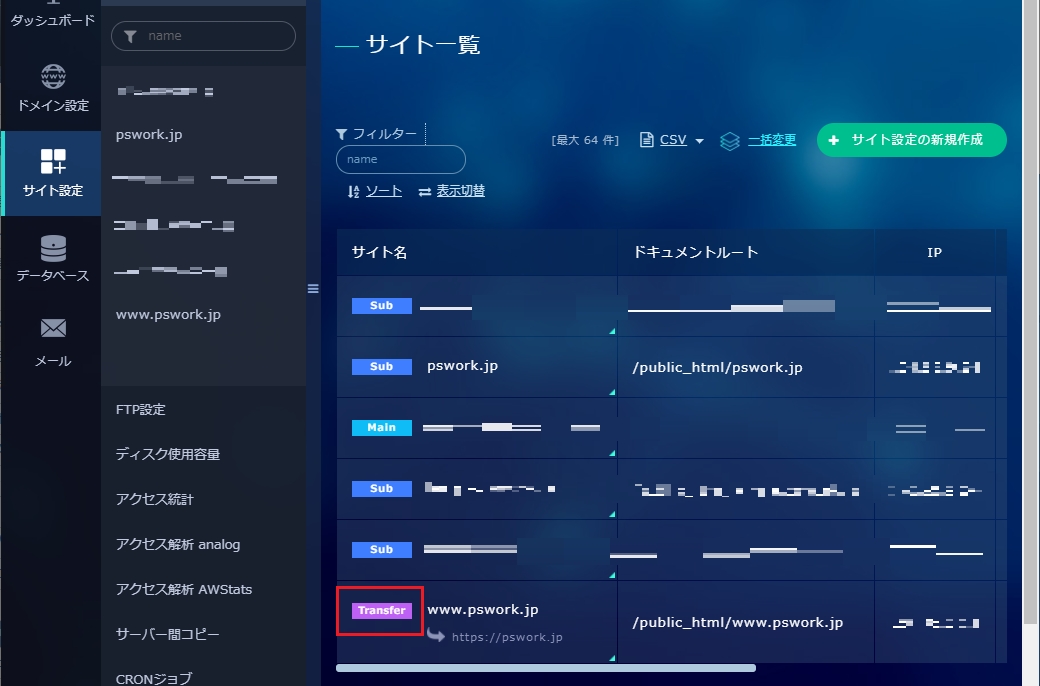The width and height of the screenshot is (1040, 686).
Task: Expand the pswork.jp row details triangle
Action: tap(610, 392)
